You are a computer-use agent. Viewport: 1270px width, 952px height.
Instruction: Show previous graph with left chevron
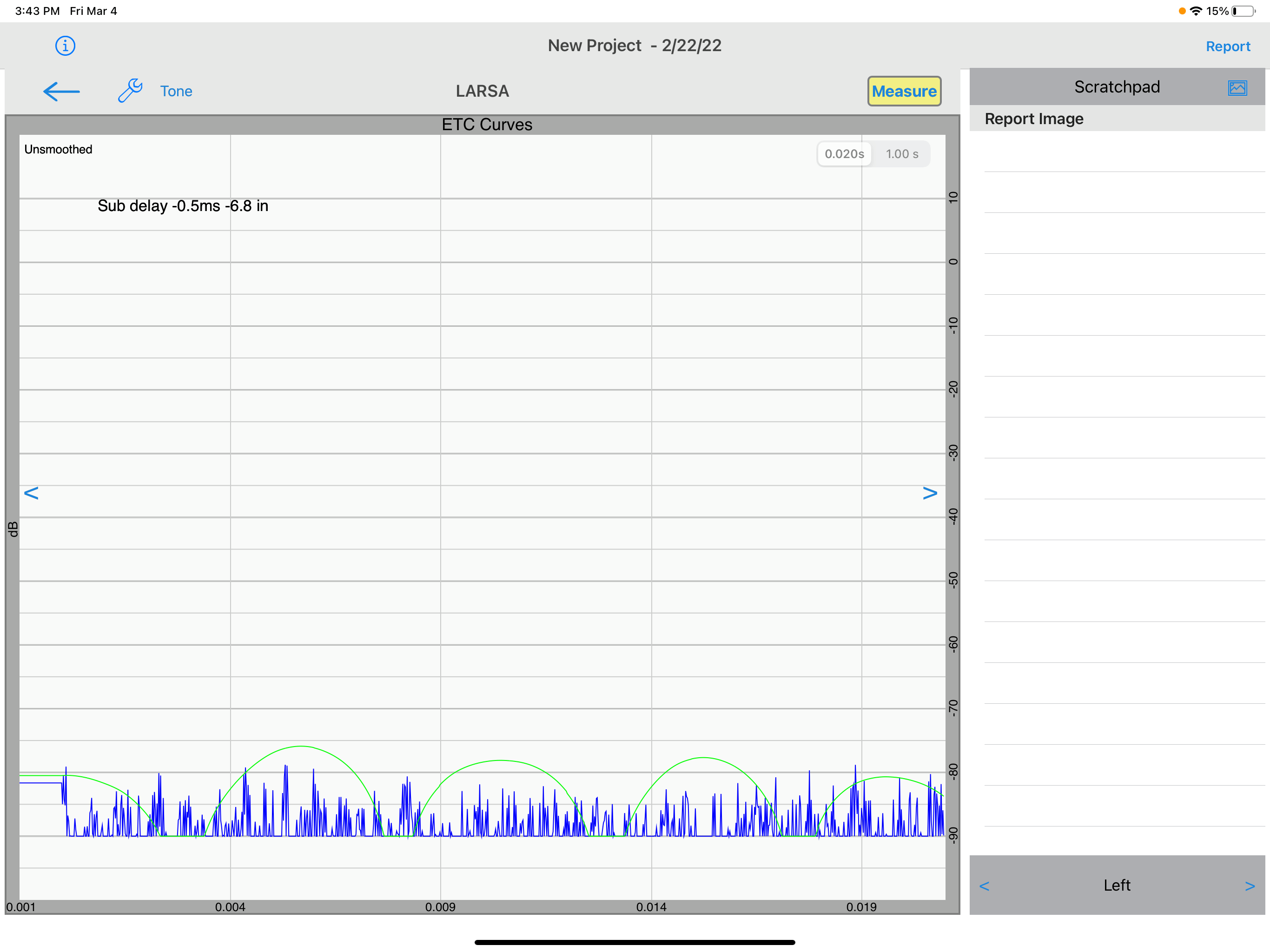click(x=31, y=493)
